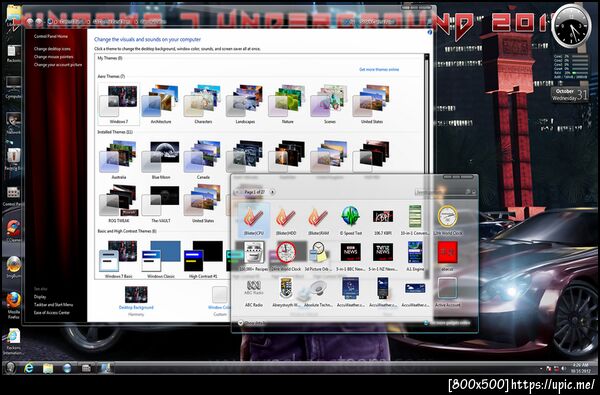The width and height of the screenshot is (600, 395).
Task: Open Get more themes online link
Action: pos(379,70)
